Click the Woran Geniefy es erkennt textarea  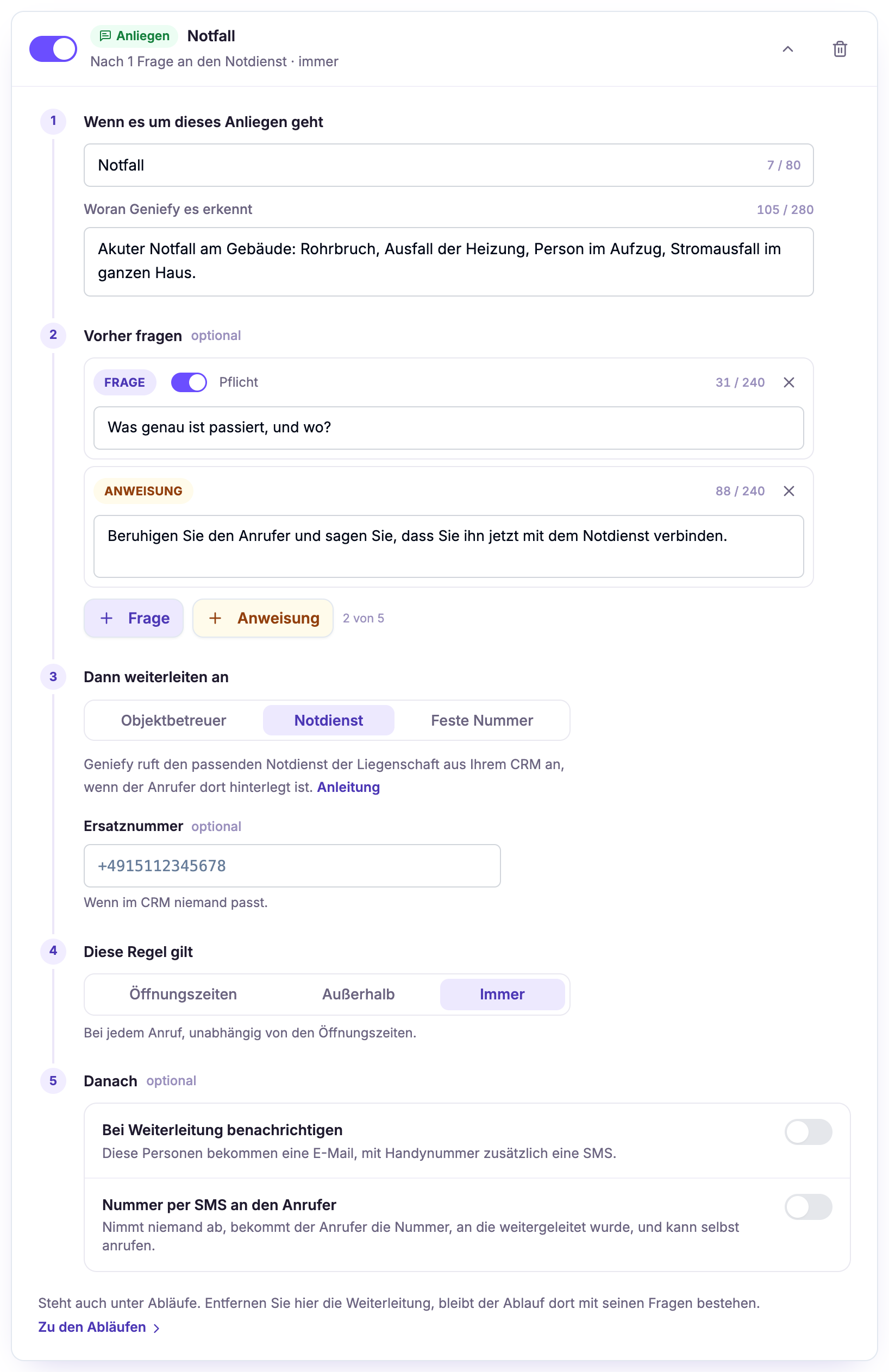pos(449,262)
